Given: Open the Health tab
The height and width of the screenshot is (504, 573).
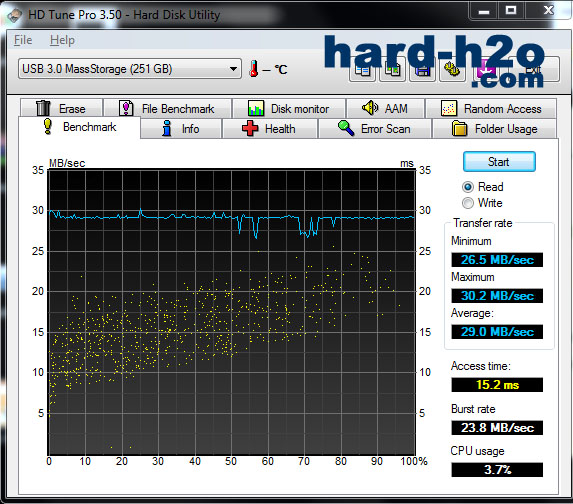Looking at the screenshot, I should (x=270, y=129).
